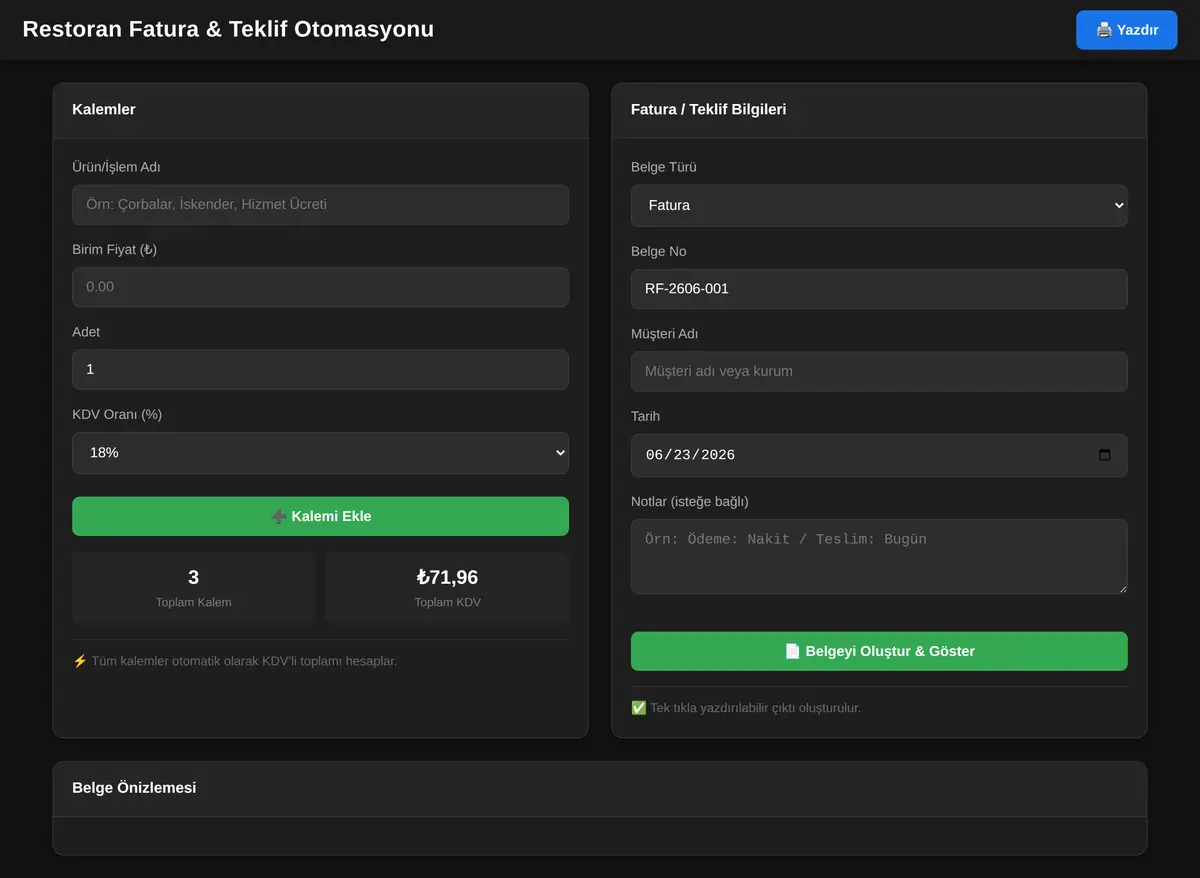
Task: Focus the Ürün/İşlem Adı input field
Action: point(320,204)
